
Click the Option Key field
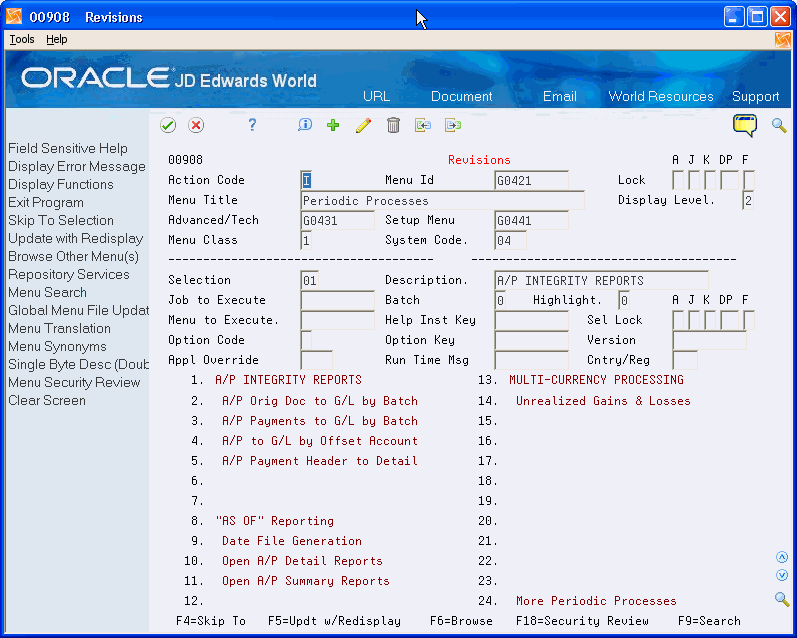tap(531, 340)
